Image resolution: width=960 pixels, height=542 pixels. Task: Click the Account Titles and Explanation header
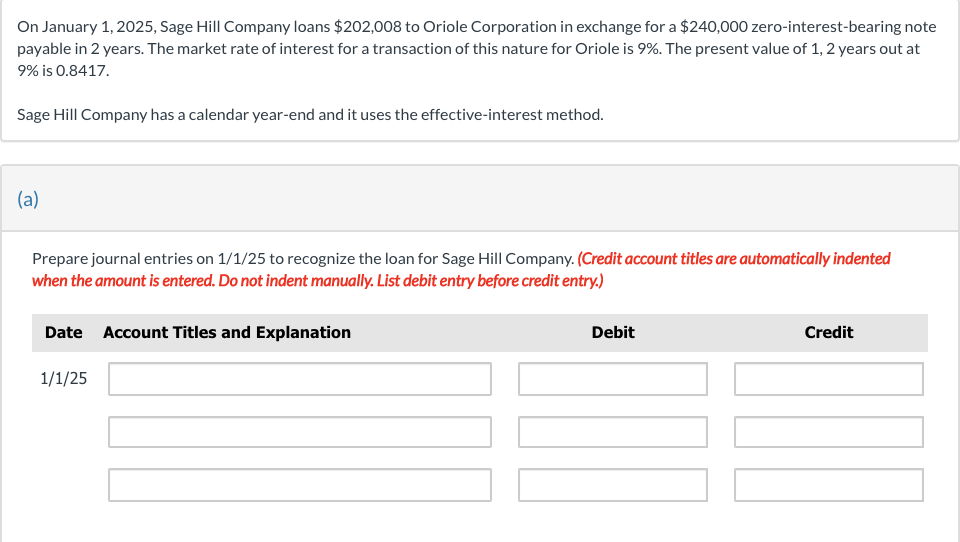point(227,333)
